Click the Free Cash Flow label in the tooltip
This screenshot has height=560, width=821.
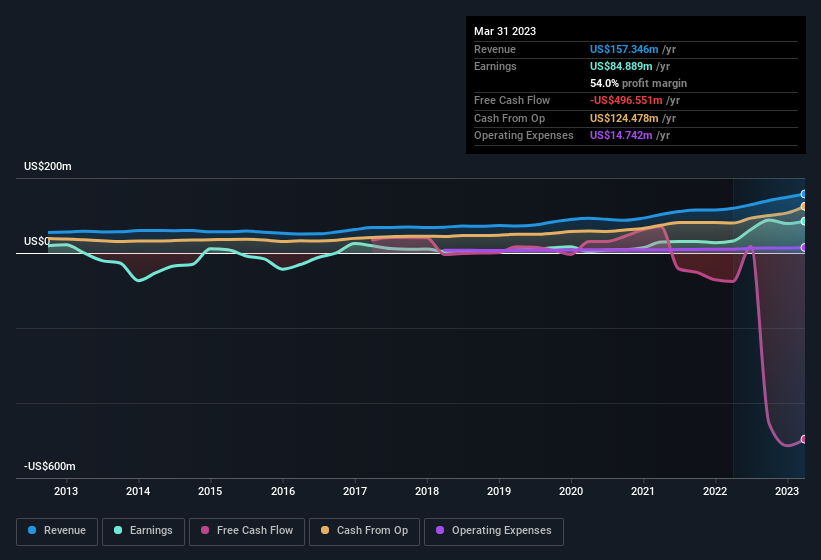tap(512, 100)
